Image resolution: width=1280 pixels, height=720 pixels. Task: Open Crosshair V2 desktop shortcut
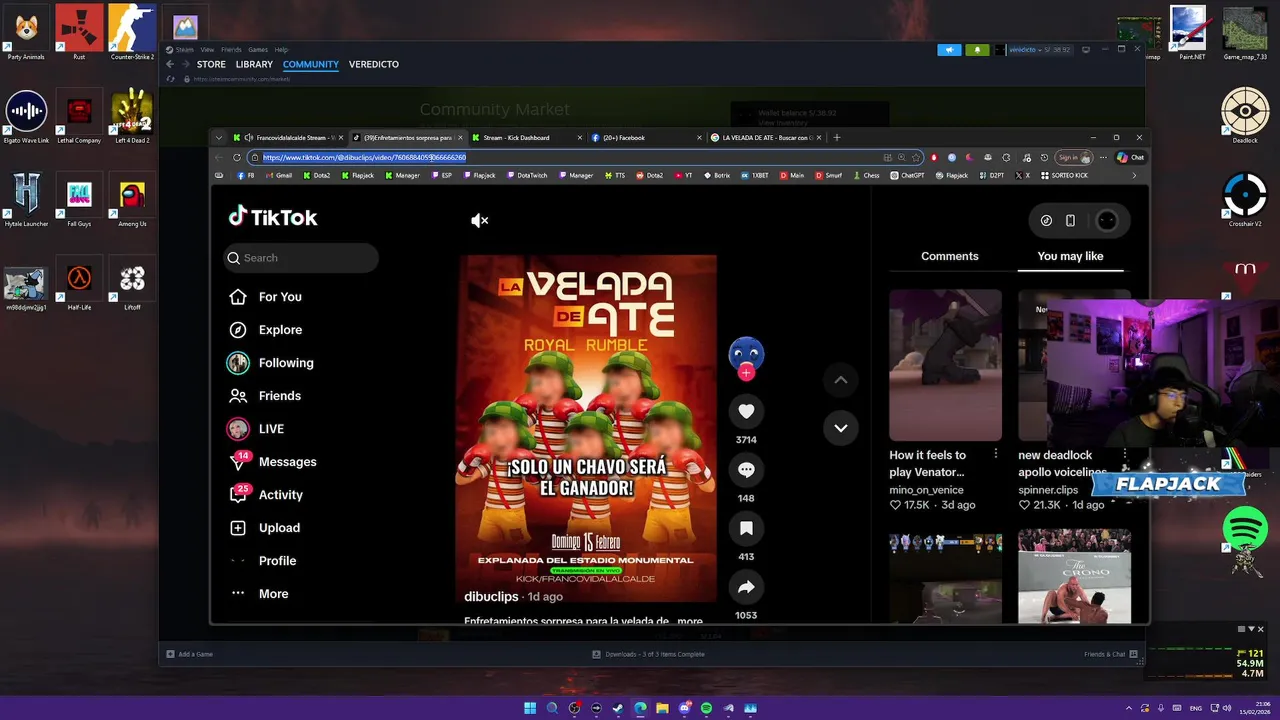coord(1245,199)
